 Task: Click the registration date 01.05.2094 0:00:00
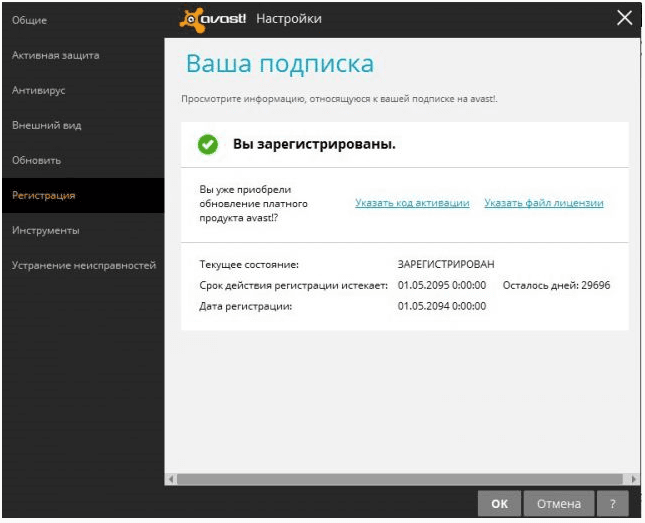442,306
